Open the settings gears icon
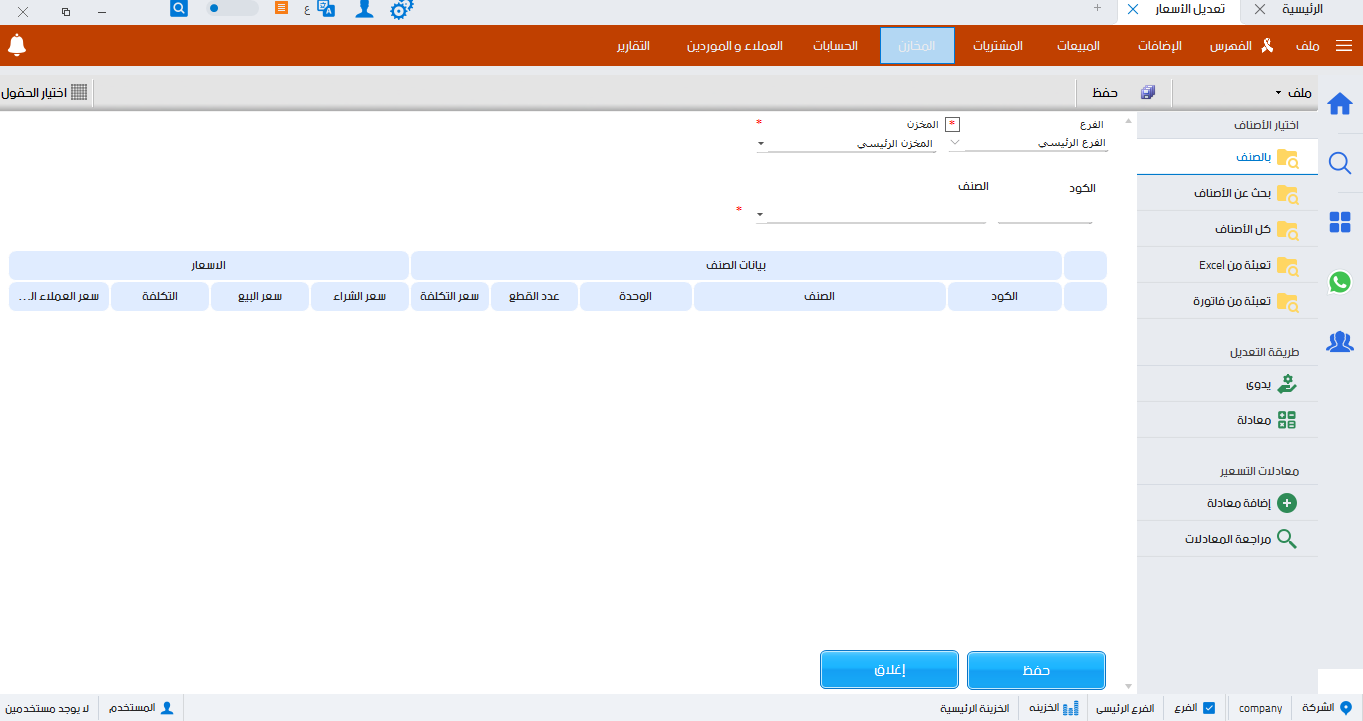The image size is (1363, 721). 401,10
